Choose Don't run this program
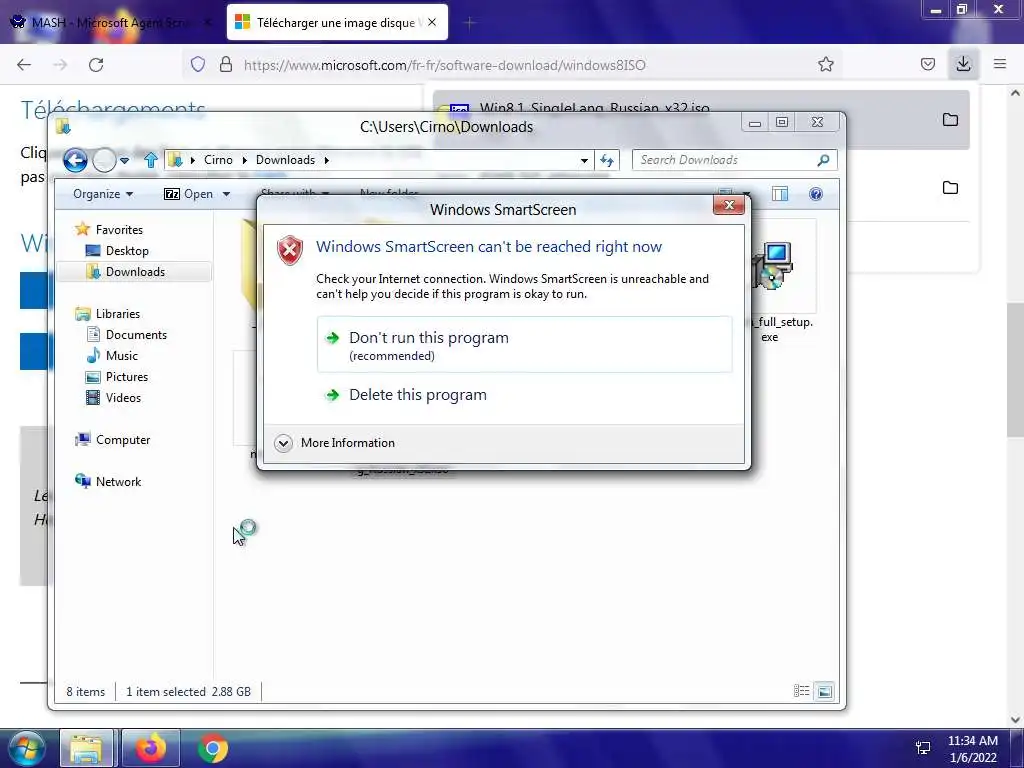 (x=524, y=345)
